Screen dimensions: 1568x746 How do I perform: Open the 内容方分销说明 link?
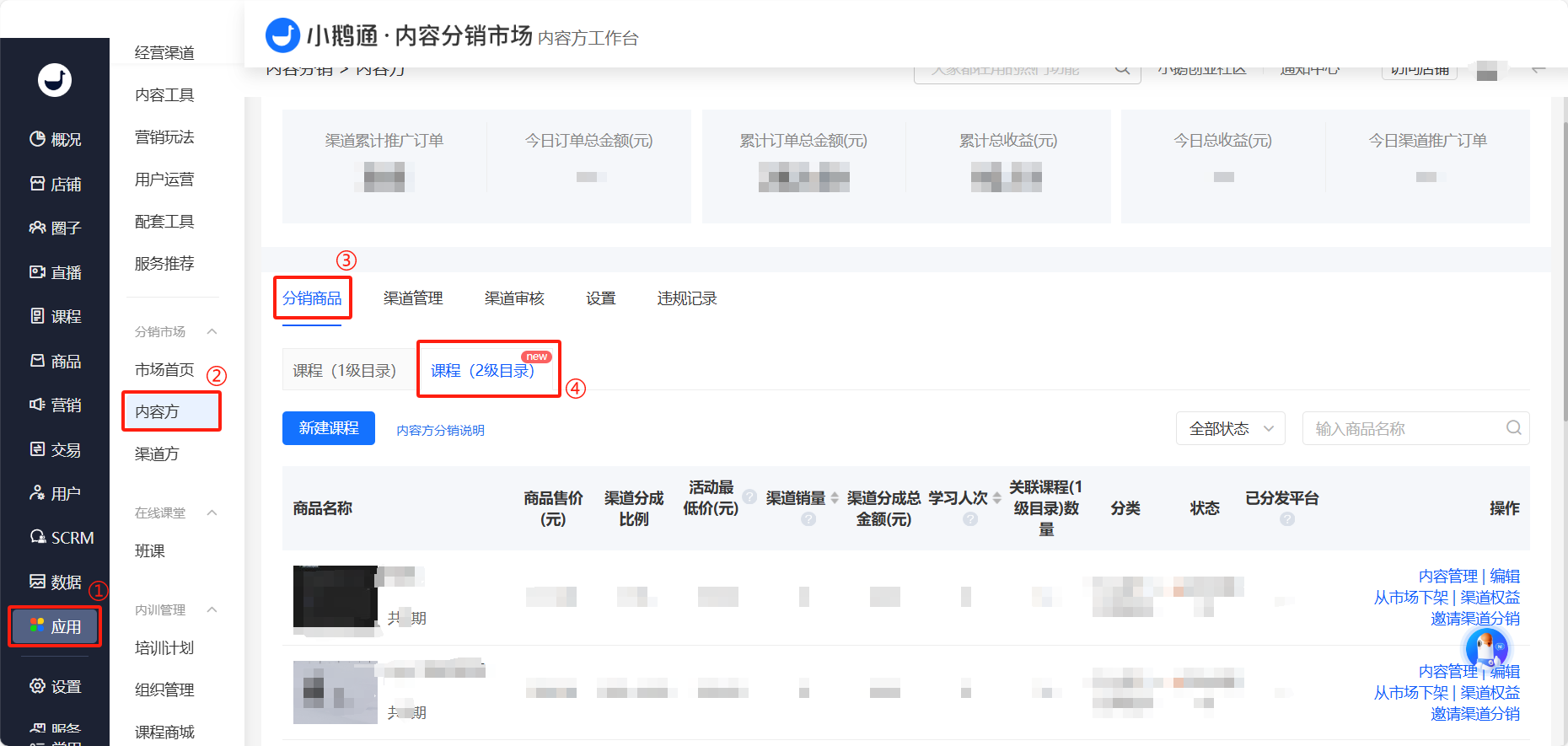point(441,431)
